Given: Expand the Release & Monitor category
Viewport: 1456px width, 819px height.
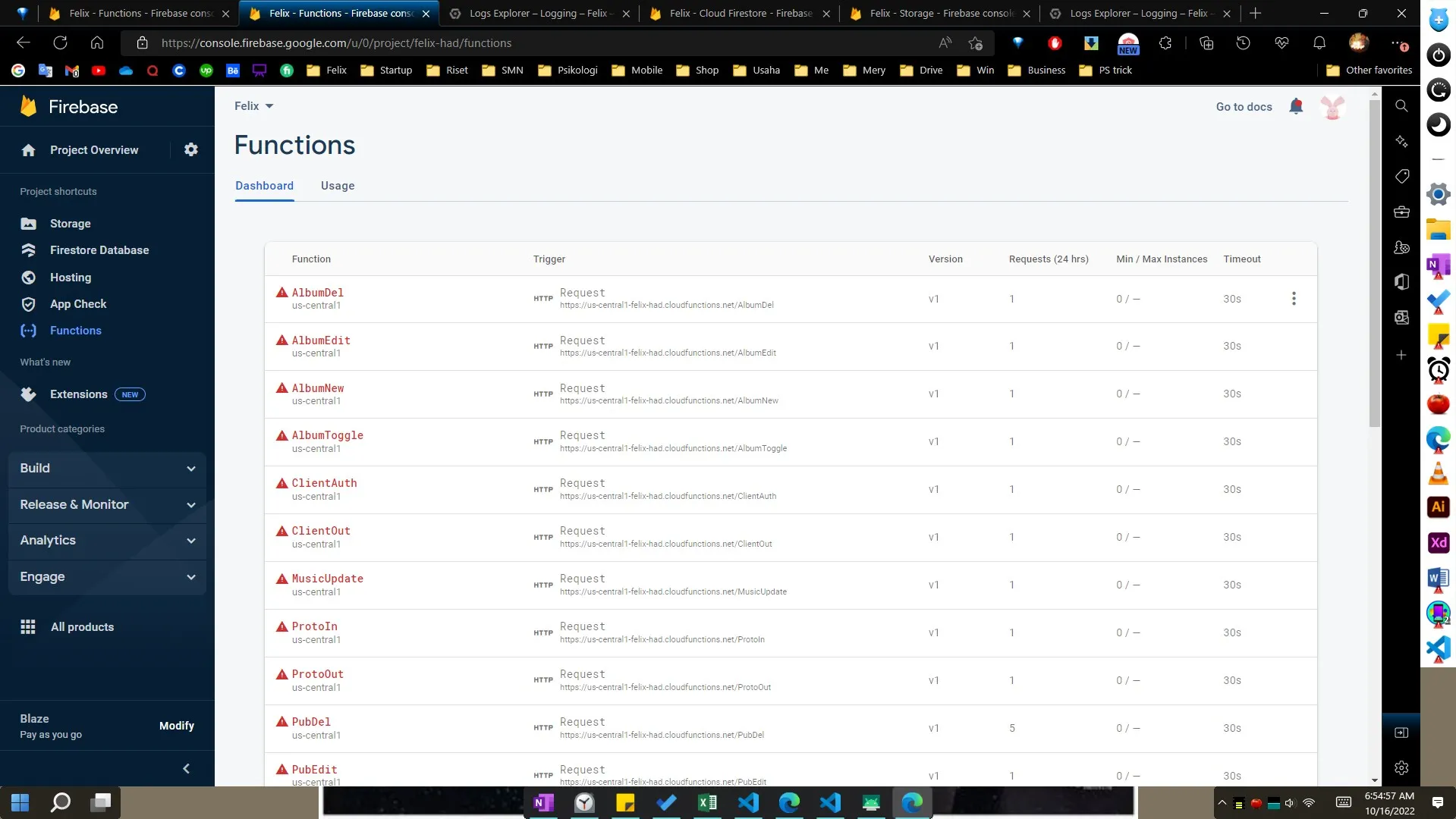Looking at the screenshot, I should tap(107, 504).
